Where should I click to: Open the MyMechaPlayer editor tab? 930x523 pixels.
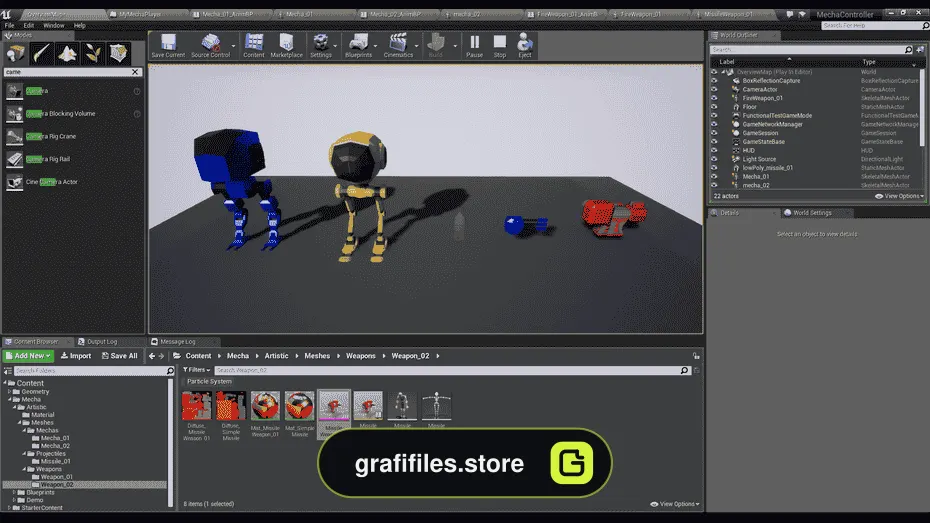tap(140, 14)
